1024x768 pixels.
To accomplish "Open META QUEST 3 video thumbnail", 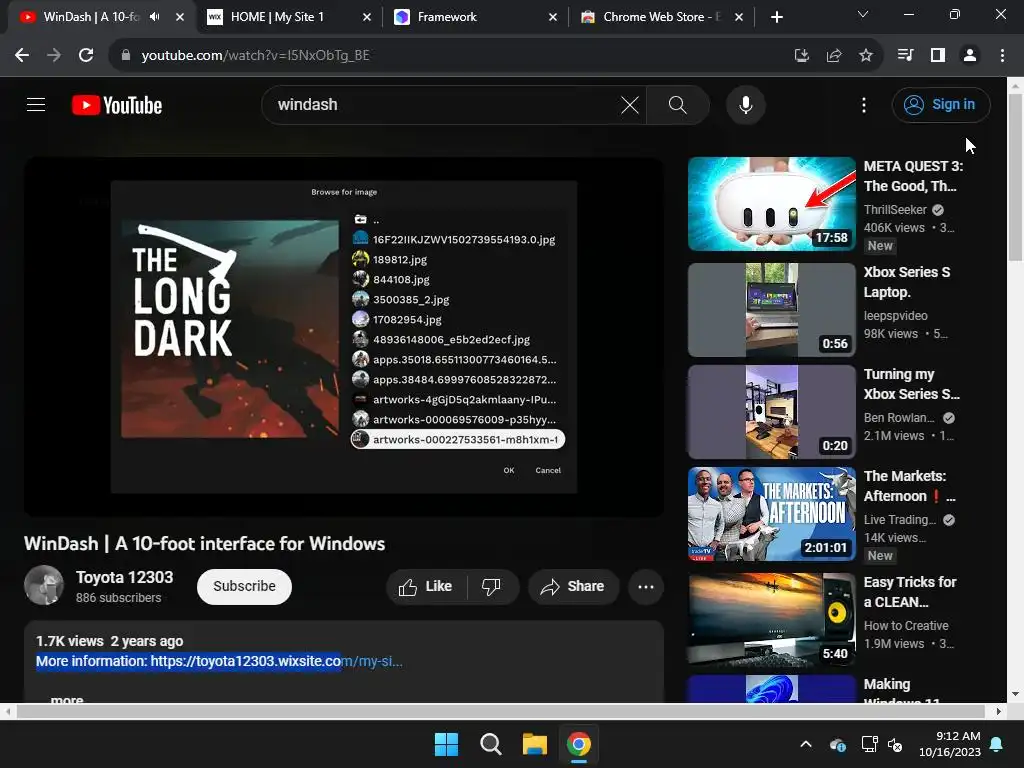I will (x=772, y=204).
